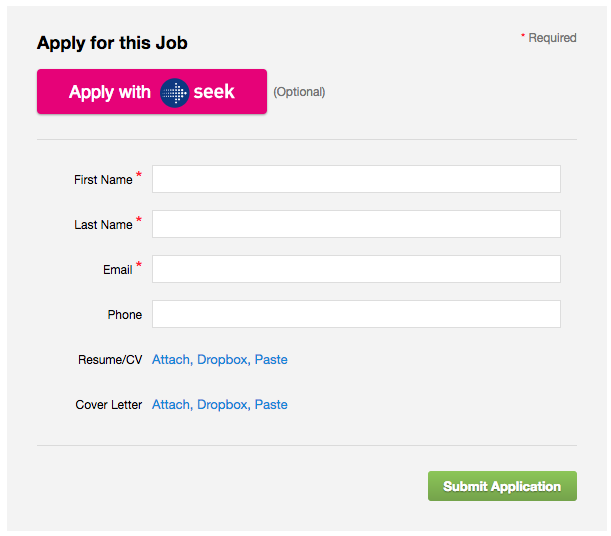Image resolution: width=611 pixels, height=536 pixels.
Task: Click the First Name field label
Action: click(103, 180)
